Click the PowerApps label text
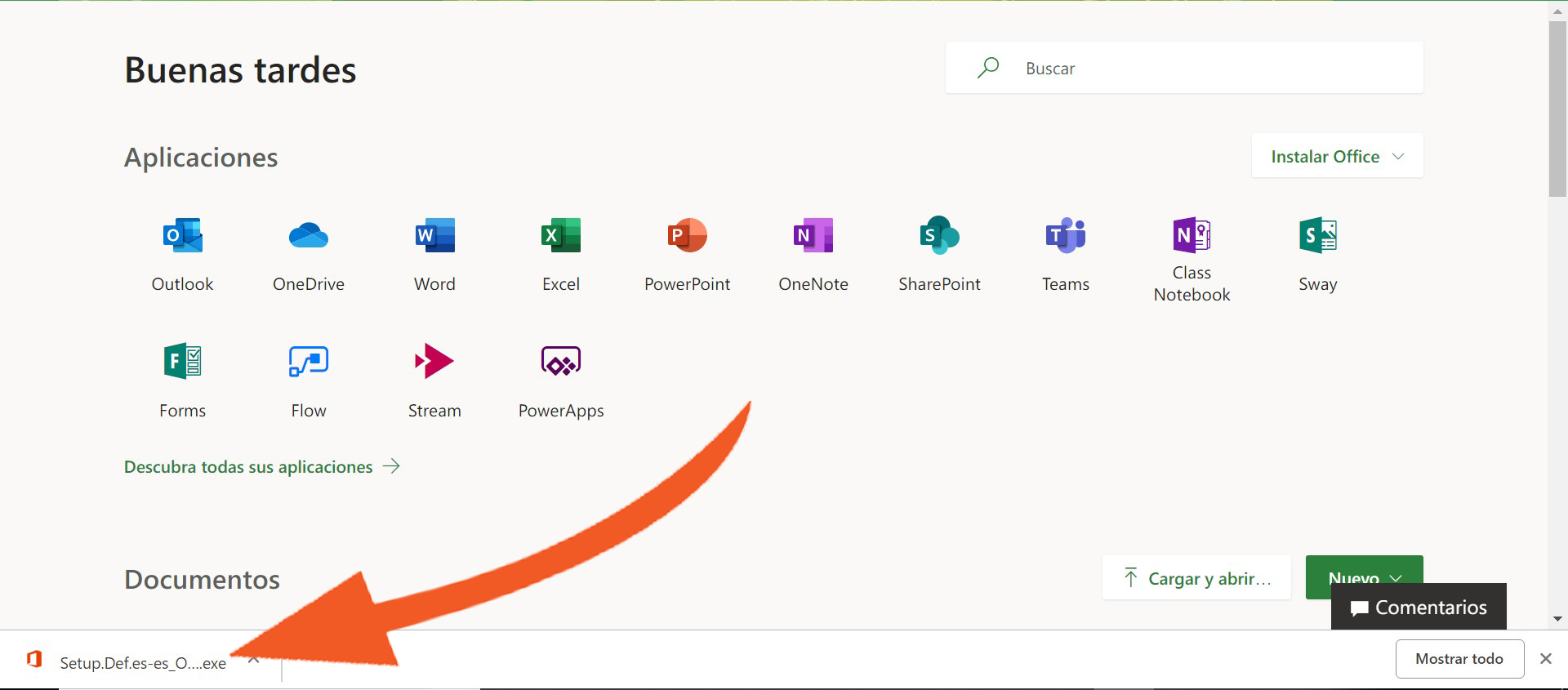The image size is (1568, 690). coord(561,411)
